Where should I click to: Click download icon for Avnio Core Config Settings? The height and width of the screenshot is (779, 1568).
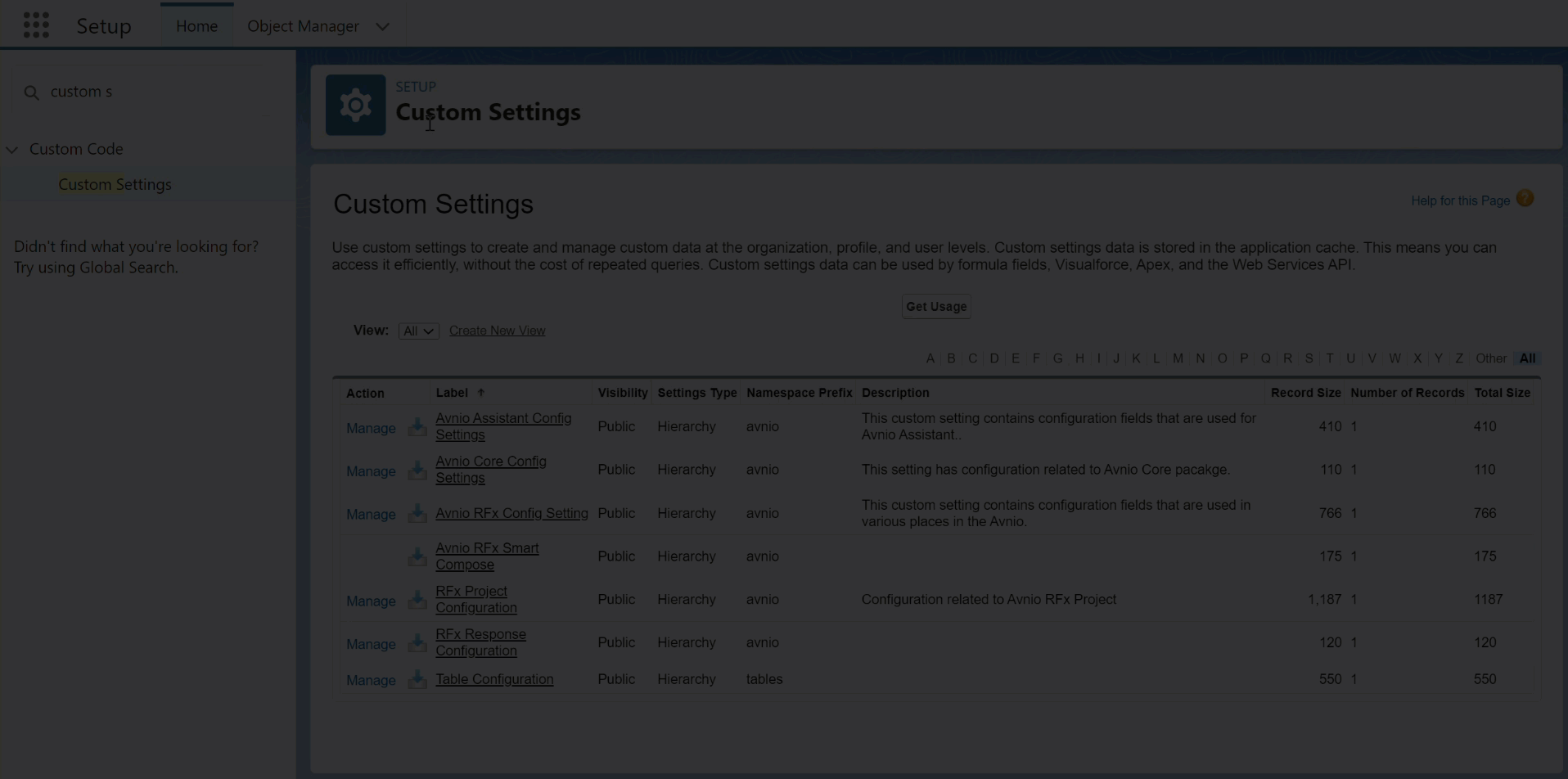[x=417, y=471]
